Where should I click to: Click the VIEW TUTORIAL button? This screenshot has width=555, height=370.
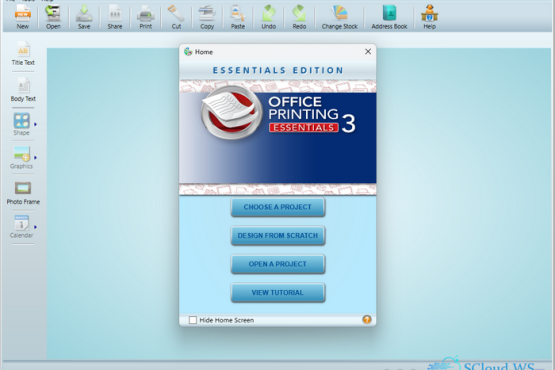pyautogui.click(x=278, y=293)
